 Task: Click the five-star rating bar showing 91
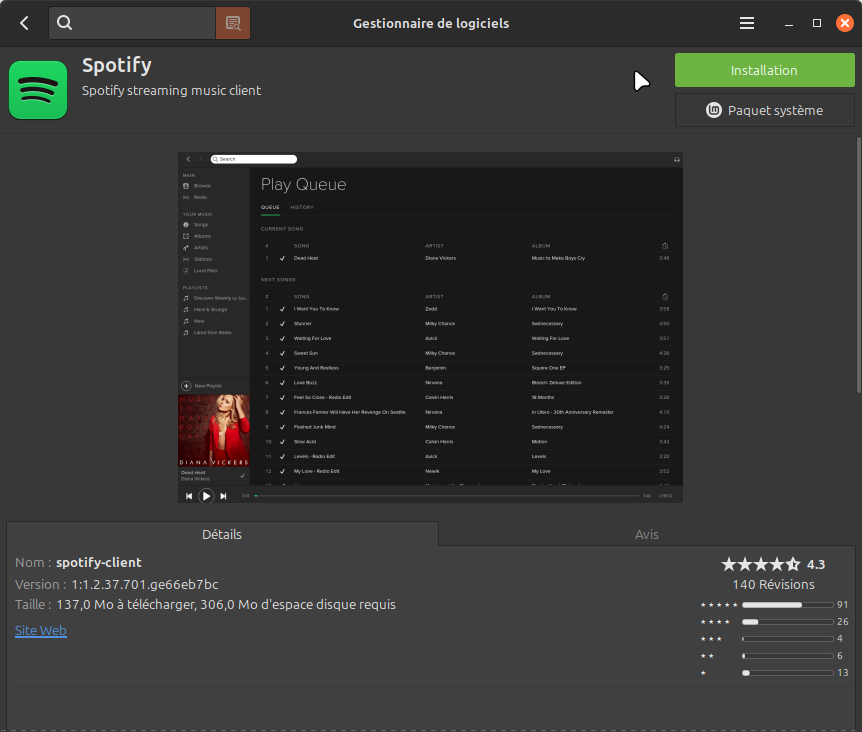click(787, 605)
